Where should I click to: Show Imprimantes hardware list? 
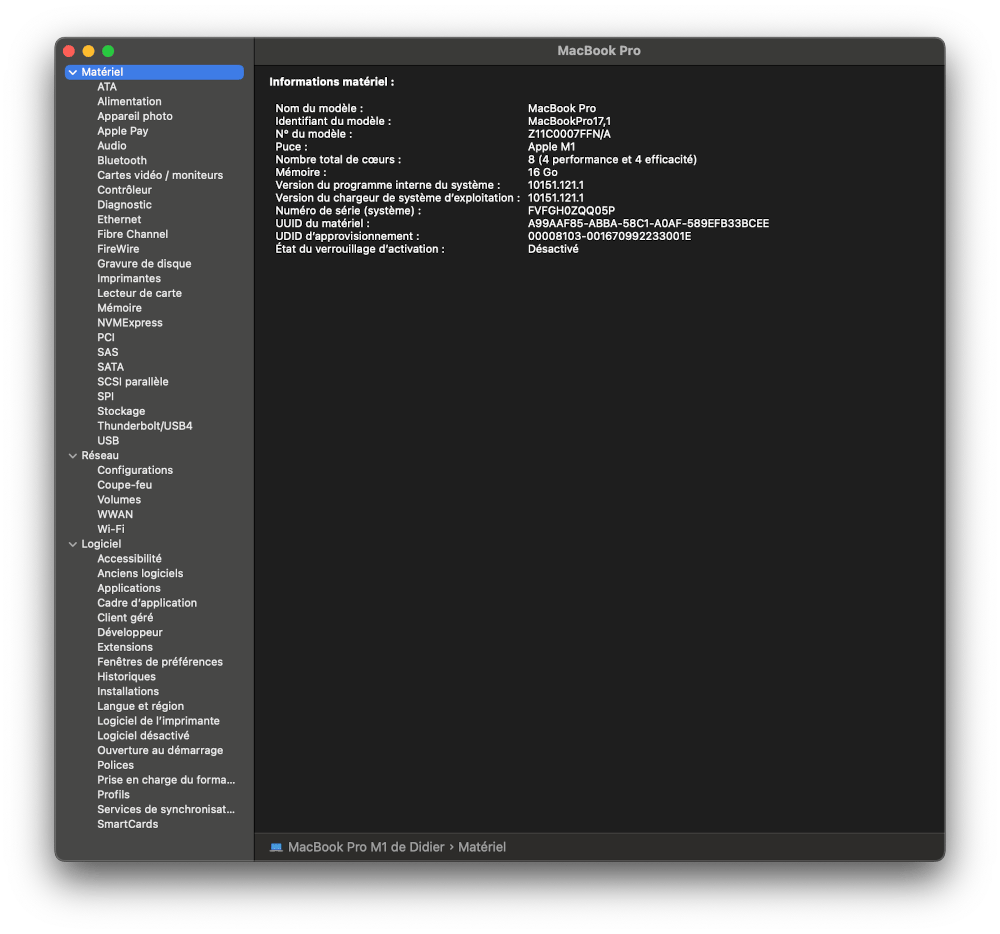click(x=129, y=279)
